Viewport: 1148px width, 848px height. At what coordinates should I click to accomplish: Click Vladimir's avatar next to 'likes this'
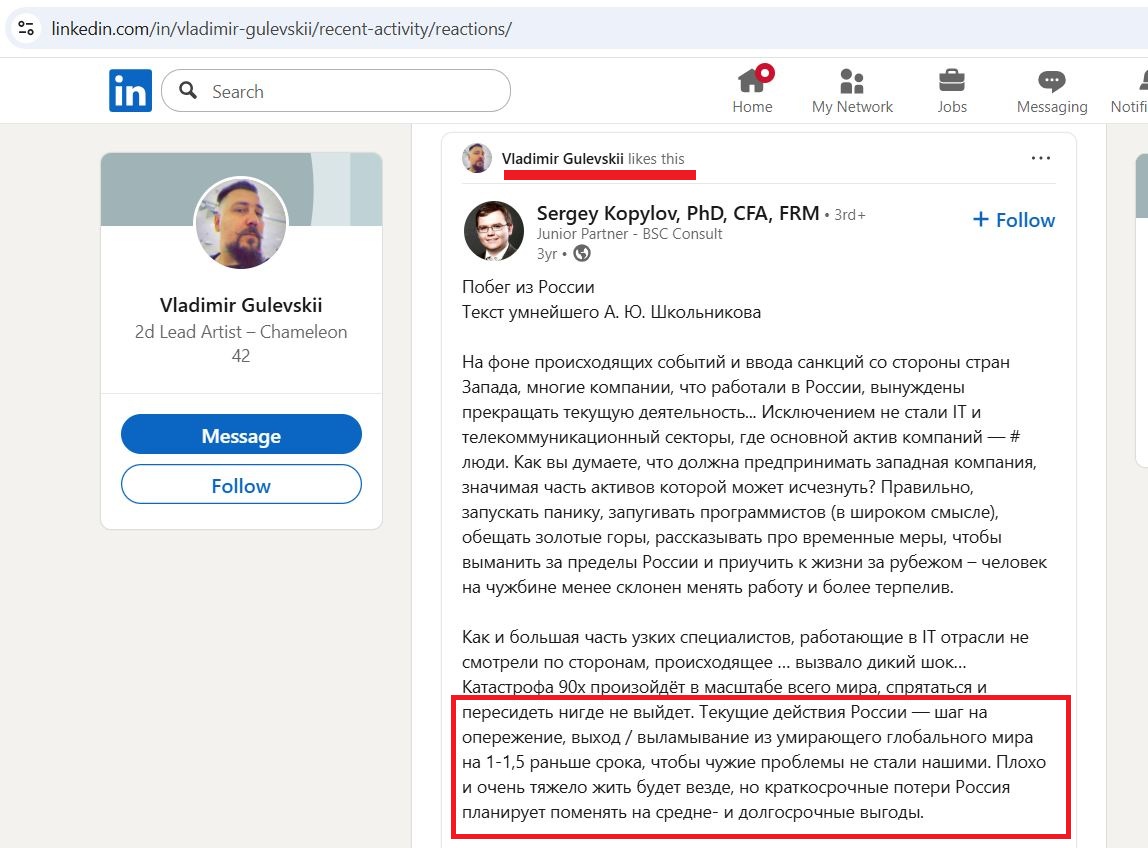pos(477,157)
